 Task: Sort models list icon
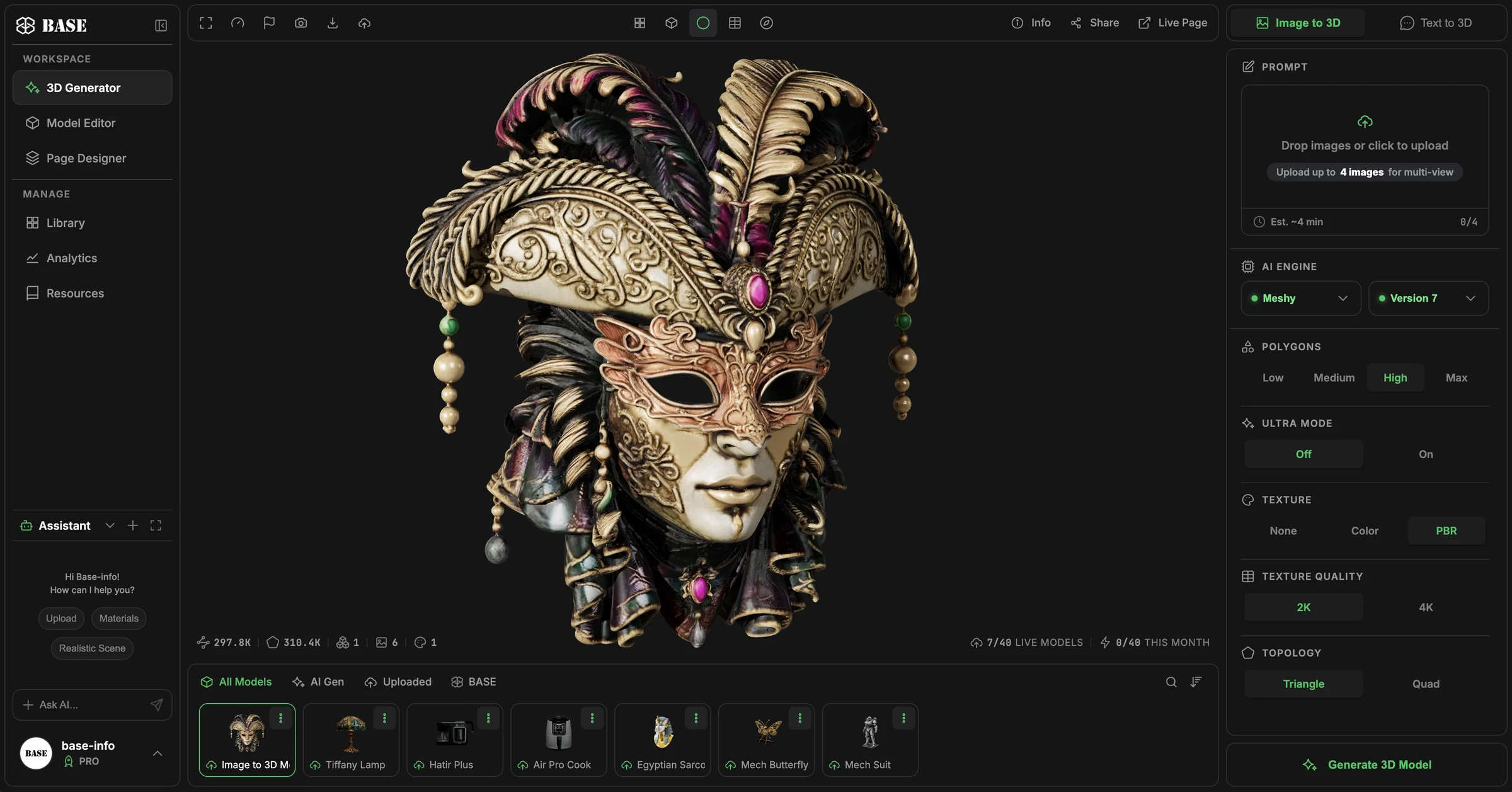(x=1196, y=682)
